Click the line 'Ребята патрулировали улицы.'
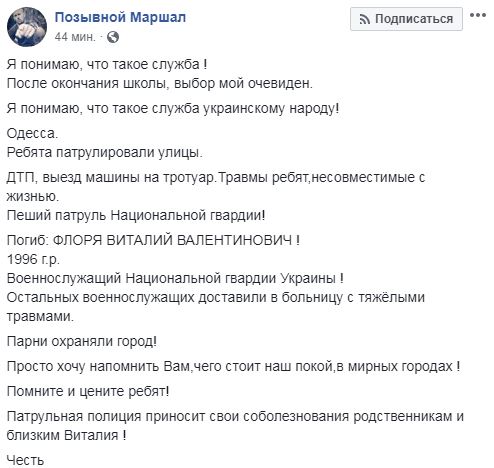Screen dimensions: 494x468 pyautogui.click(x=105, y=152)
